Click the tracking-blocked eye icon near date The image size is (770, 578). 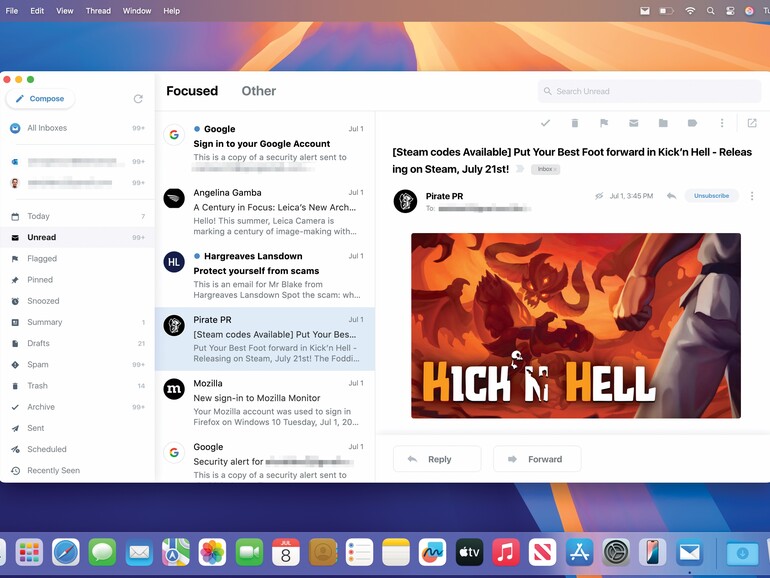point(599,196)
